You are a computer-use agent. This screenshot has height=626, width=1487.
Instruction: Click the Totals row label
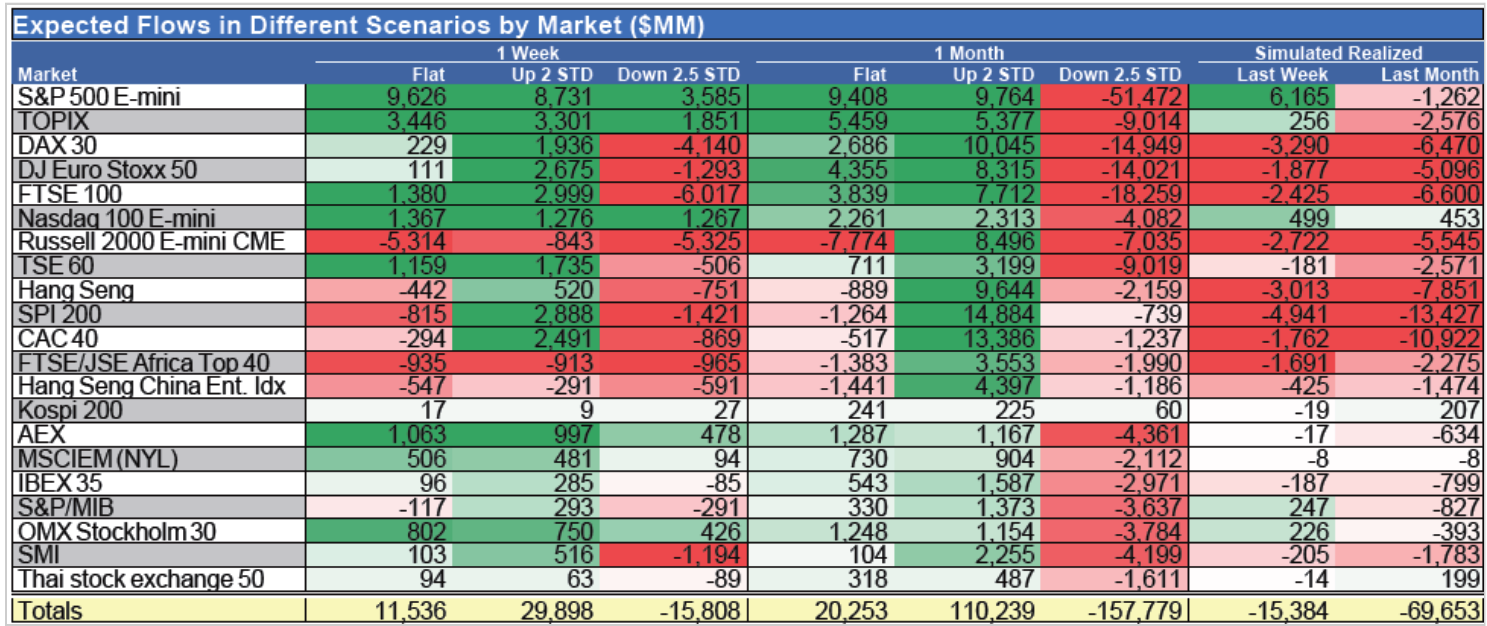coord(50,609)
